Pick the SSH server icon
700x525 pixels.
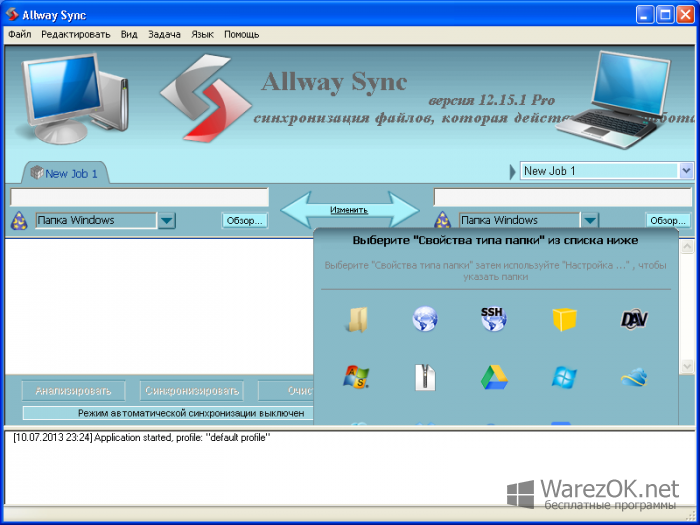point(493,319)
